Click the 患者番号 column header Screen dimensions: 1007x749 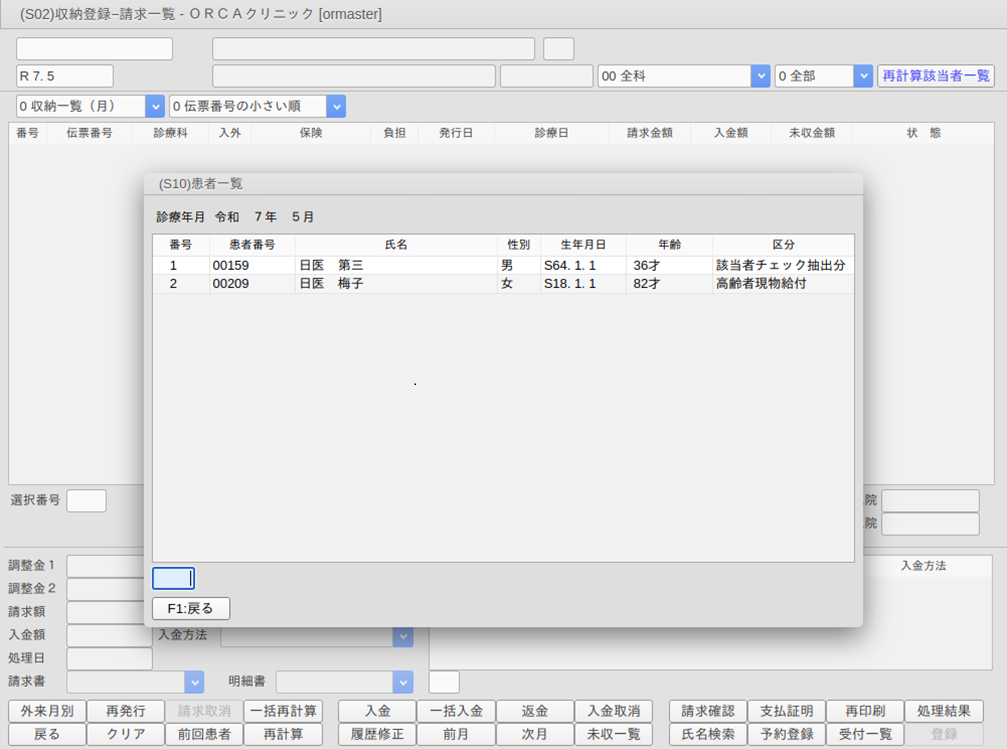[252, 245]
